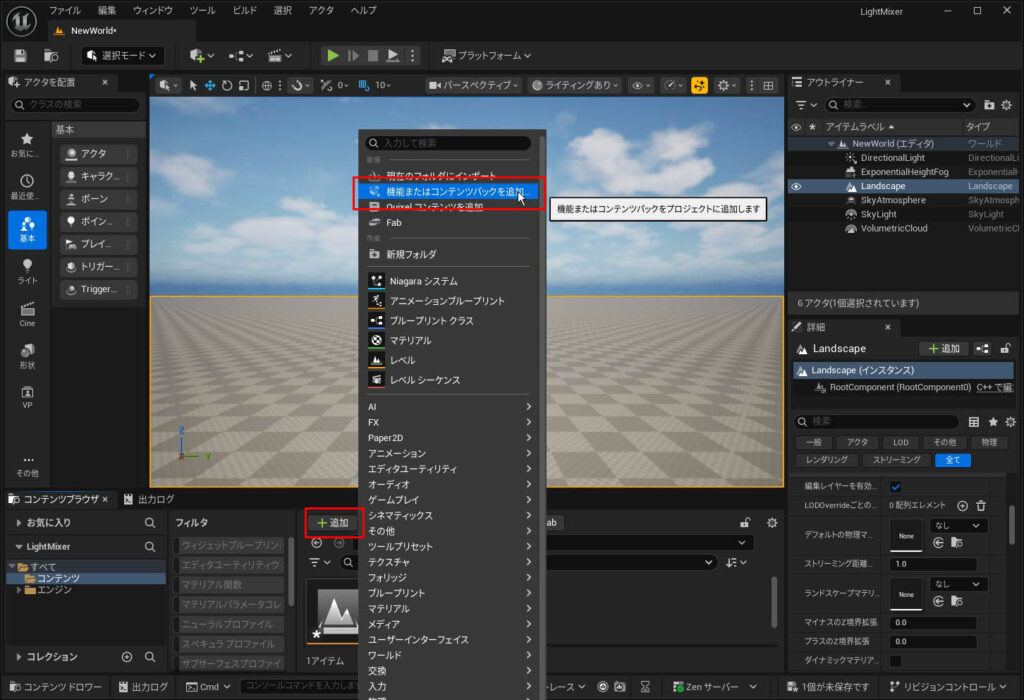Select the Shapes category icon
1024x700 pixels.
pyautogui.click(x=27, y=356)
